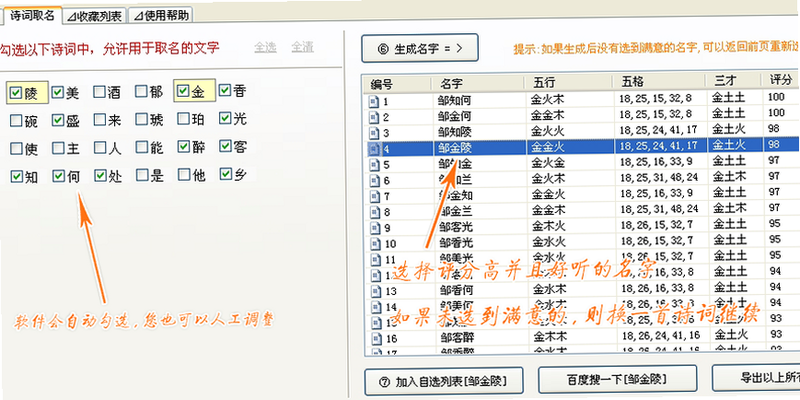Viewport: 800px width, 400px height.
Task: Check the 他 character checkbox
Action: 184,175
